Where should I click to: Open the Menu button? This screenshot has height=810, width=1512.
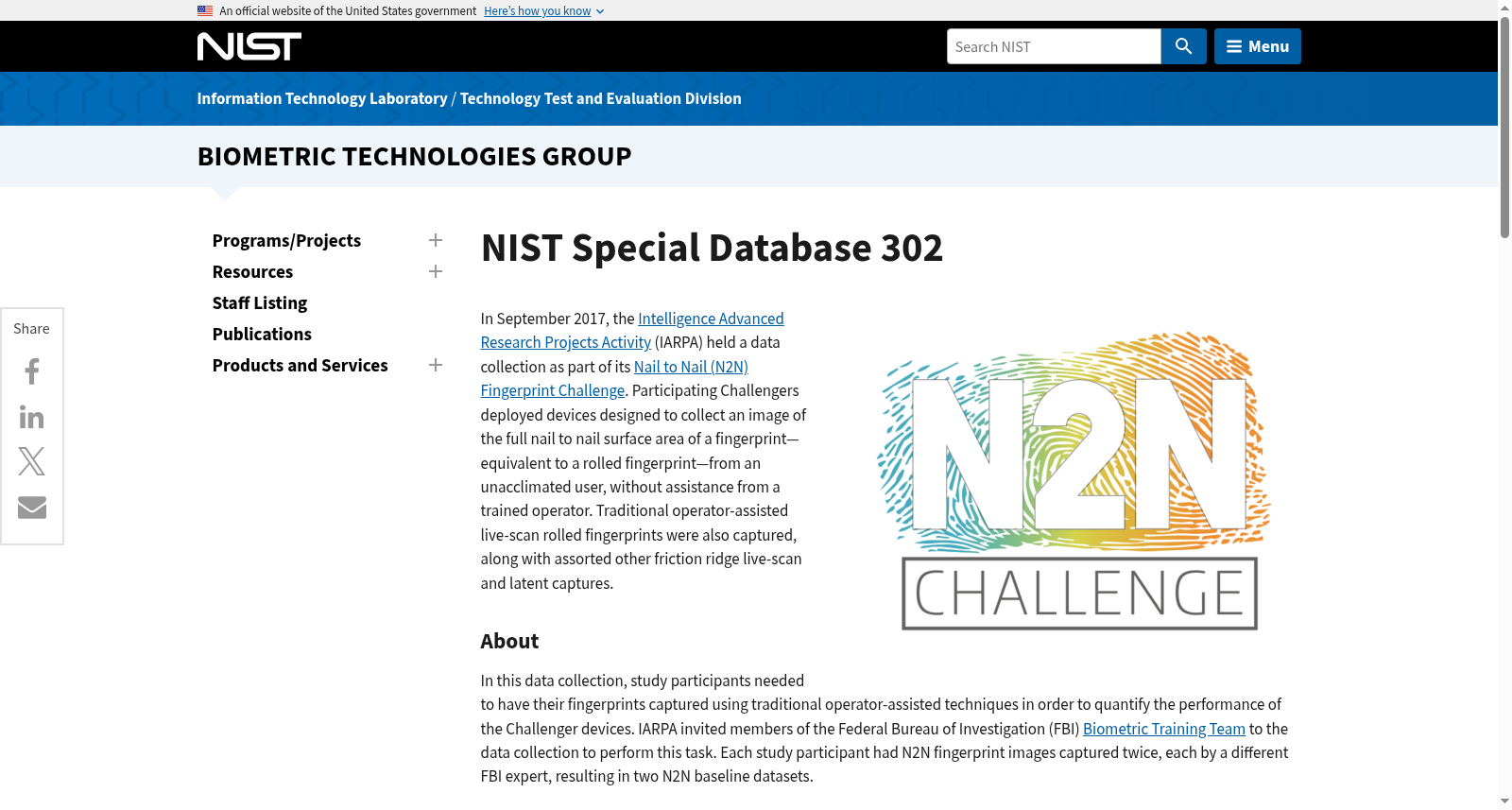coord(1258,46)
